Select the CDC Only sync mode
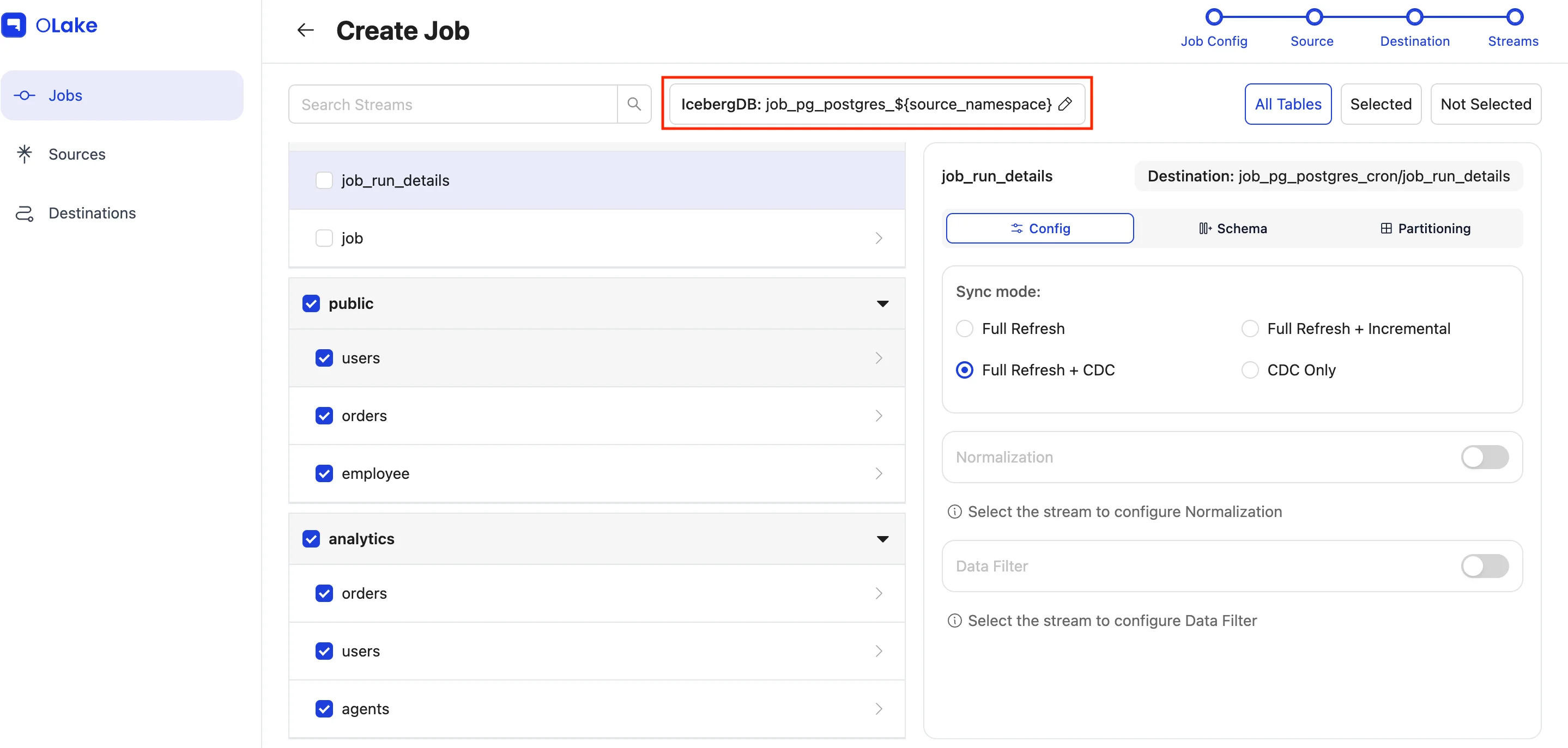This screenshot has width=1568, height=748. [x=1250, y=370]
